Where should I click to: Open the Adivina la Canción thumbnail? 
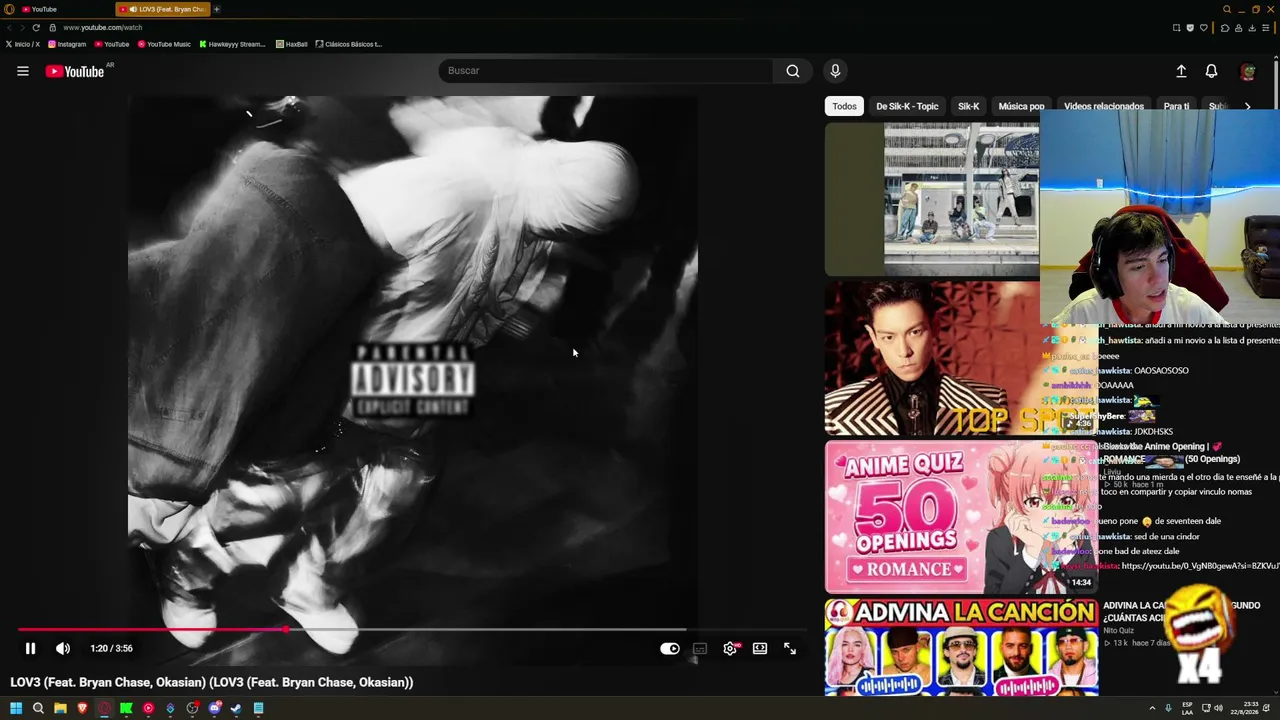click(961, 647)
